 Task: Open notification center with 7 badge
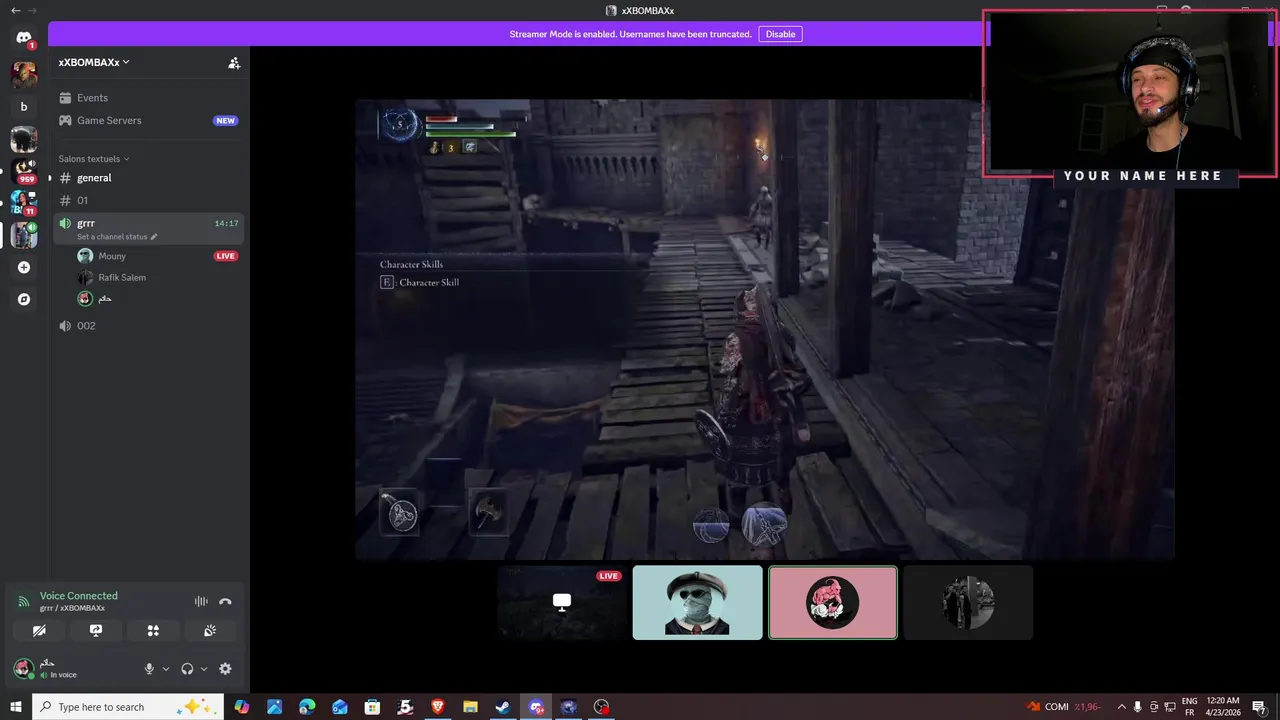point(1259,707)
